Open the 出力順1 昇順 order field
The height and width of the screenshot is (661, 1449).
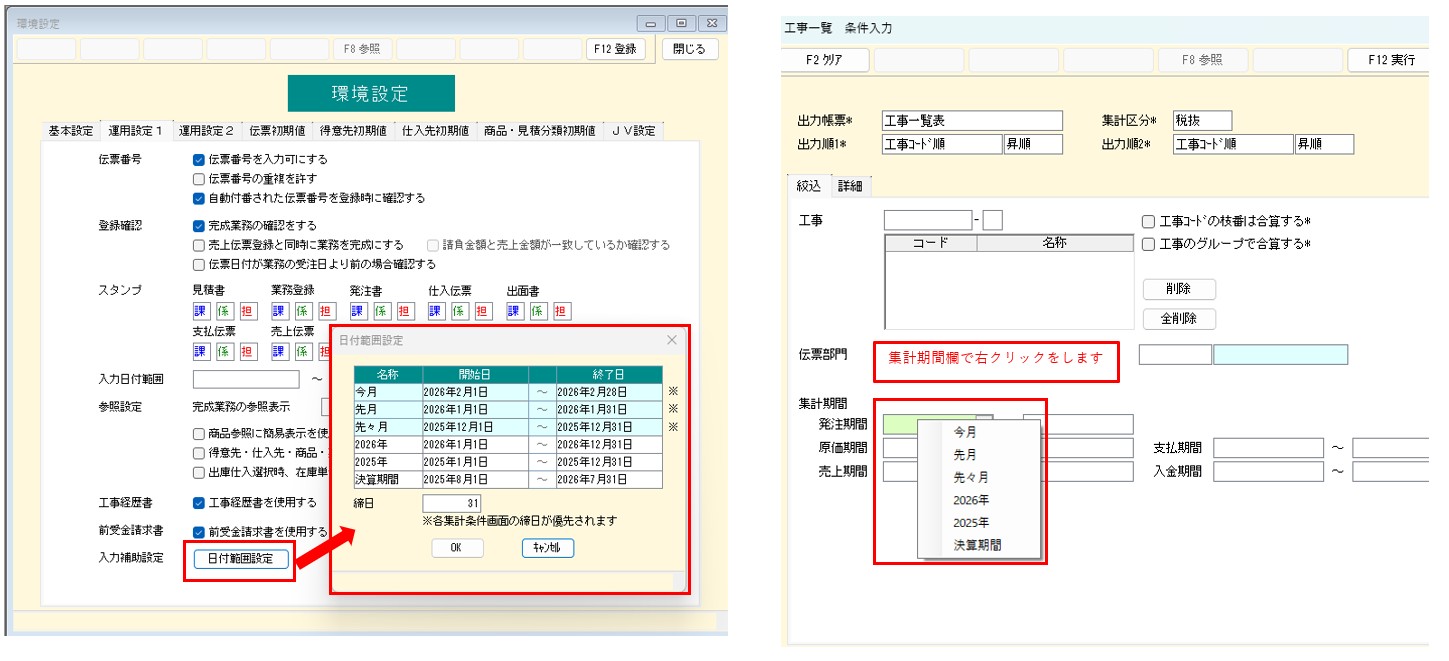tap(1031, 144)
